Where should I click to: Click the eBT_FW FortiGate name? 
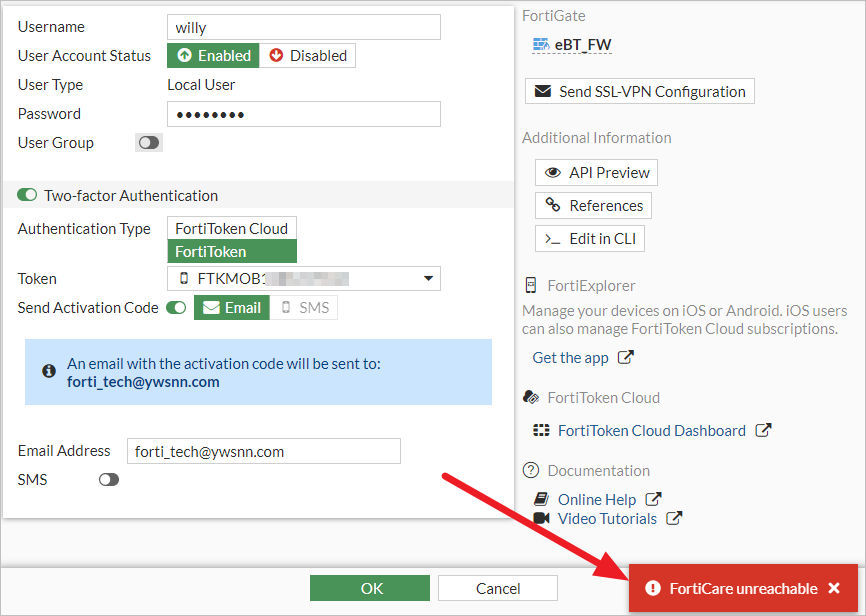point(583,45)
